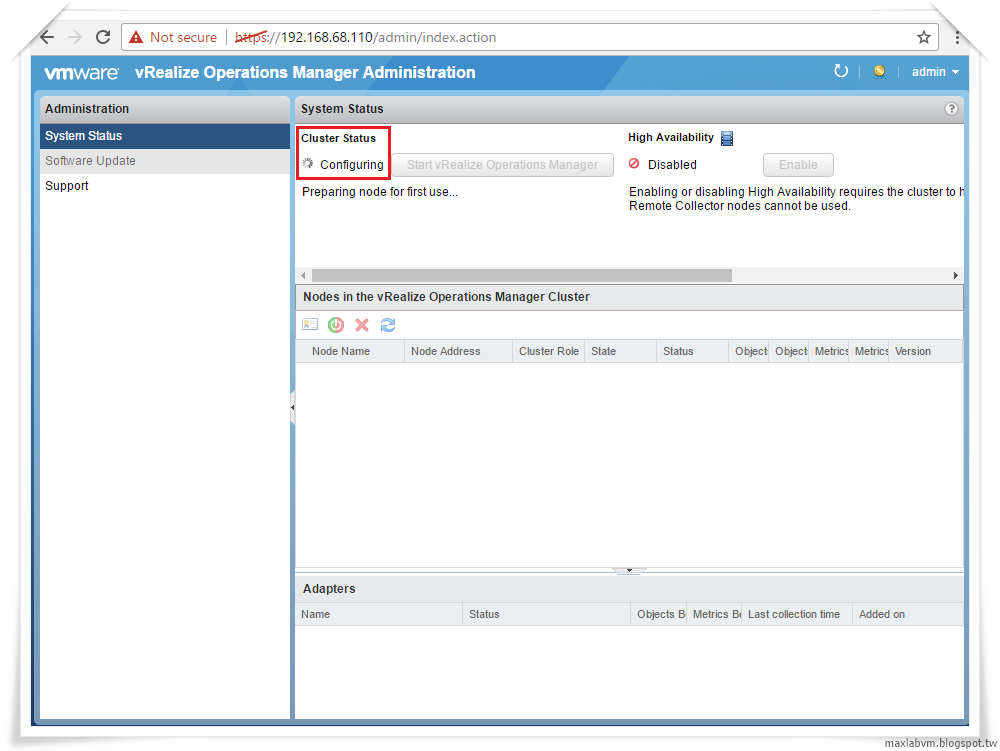The width and height of the screenshot is (1000, 751).
Task: Sort nodes by Status column
Action: point(693,351)
